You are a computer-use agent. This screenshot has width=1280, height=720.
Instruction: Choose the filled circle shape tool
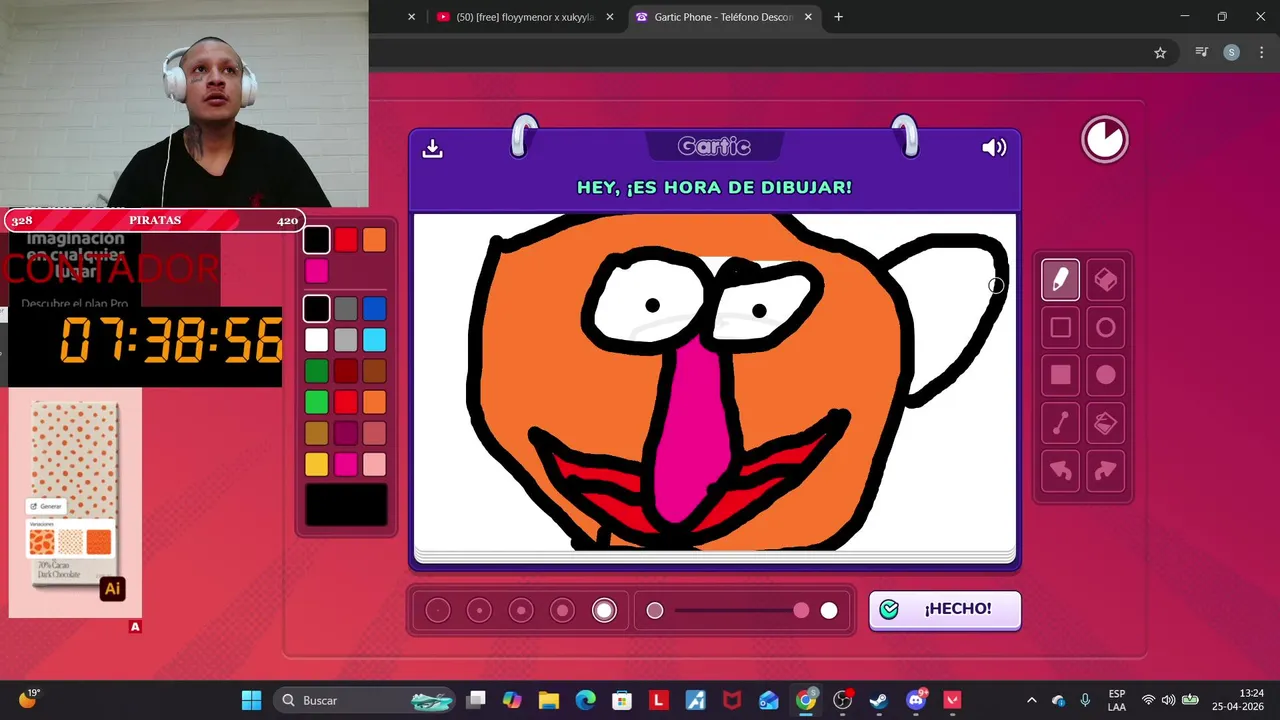pos(1105,375)
